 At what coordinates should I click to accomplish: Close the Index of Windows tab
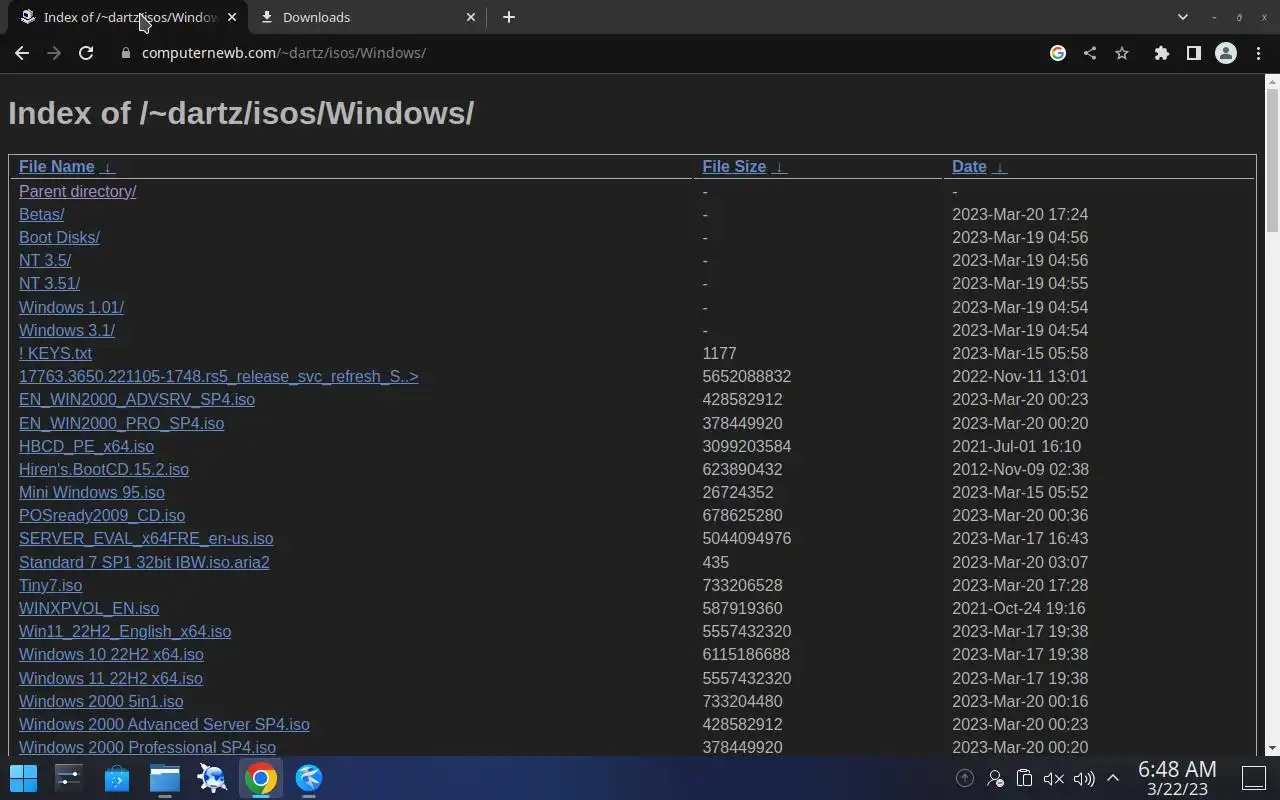tap(232, 17)
